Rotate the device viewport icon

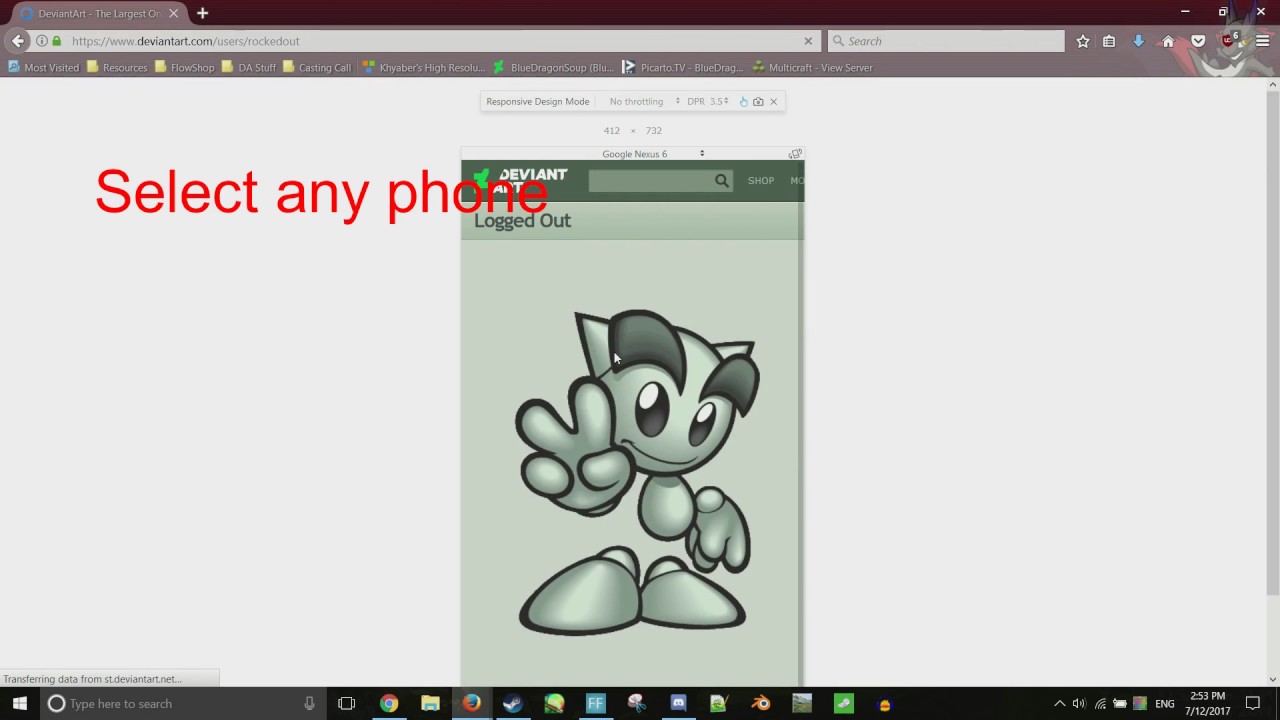[x=795, y=154]
